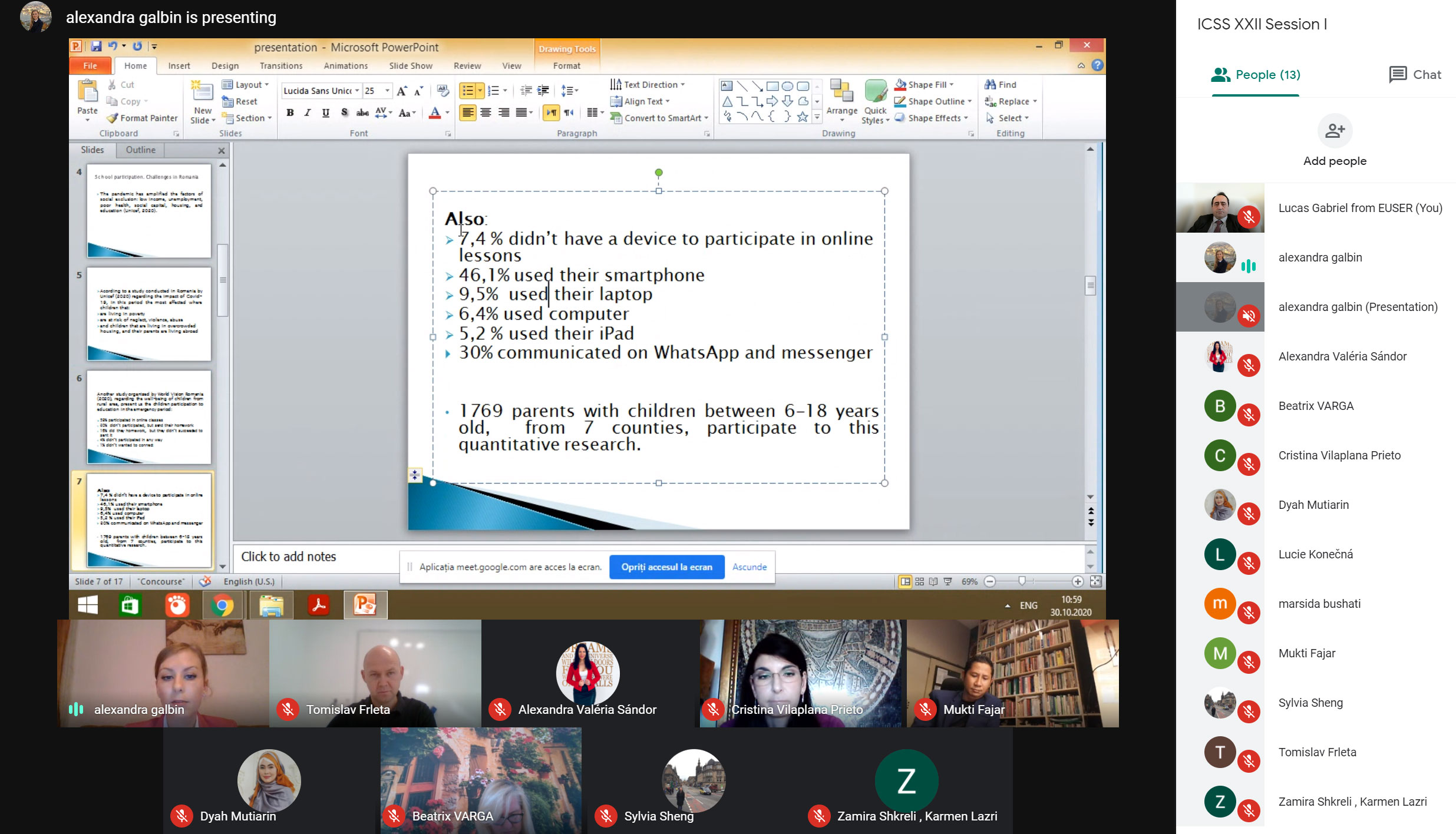
Task: Click the New Slide icon
Action: (x=202, y=92)
